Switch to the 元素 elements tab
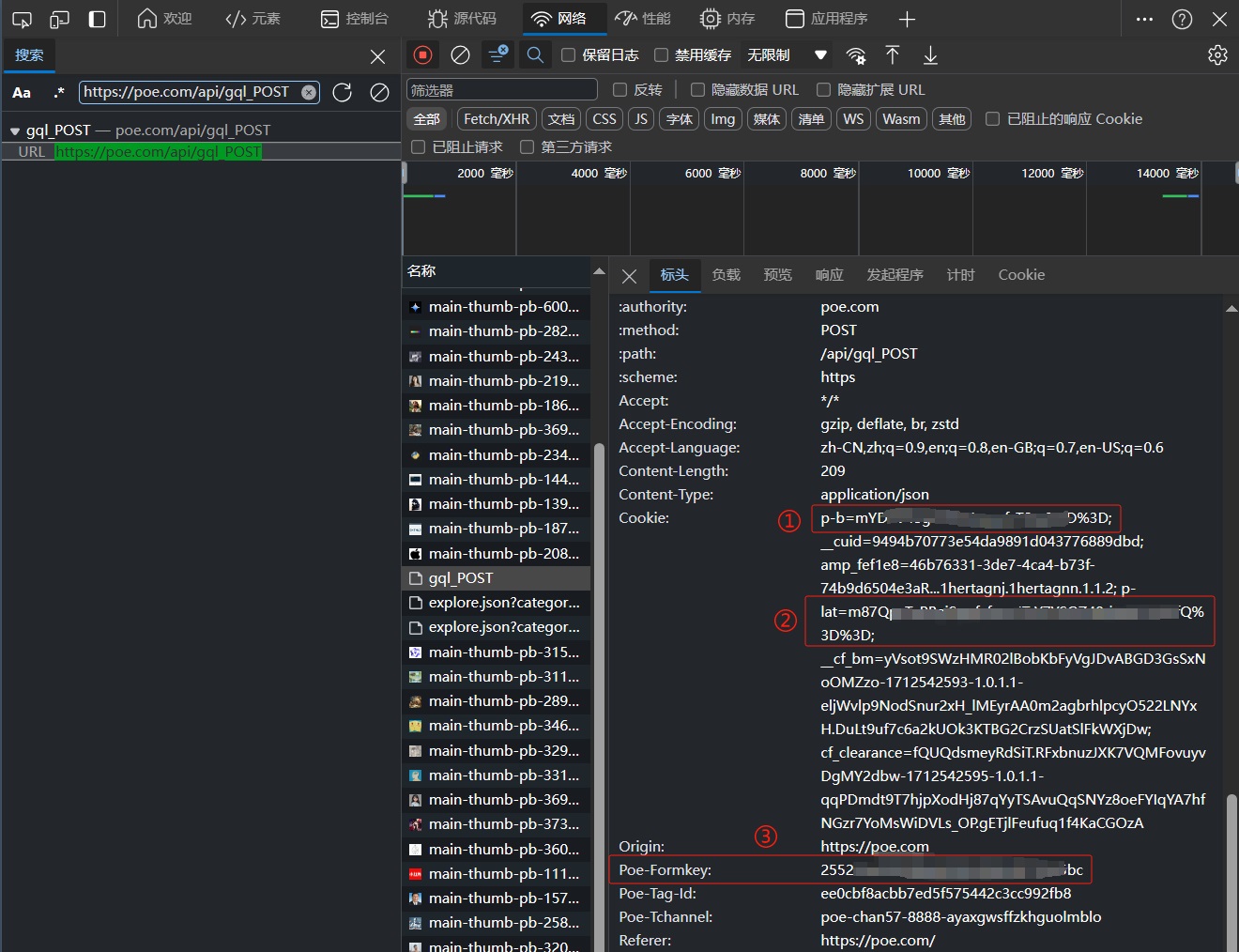The width and height of the screenshot is (1239, 952). (253, 19)
